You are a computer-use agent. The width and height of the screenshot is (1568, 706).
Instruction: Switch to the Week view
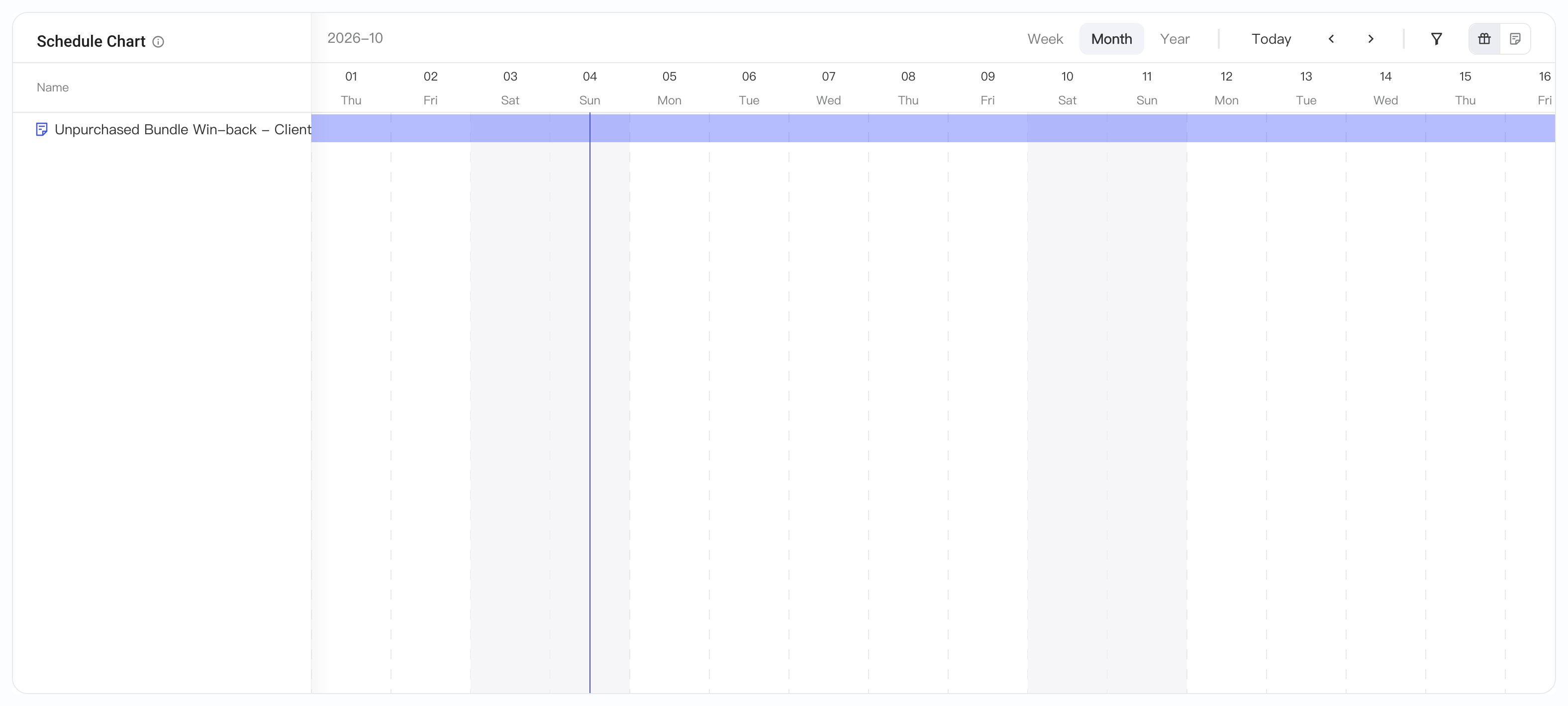click(x=1045, y=39)
